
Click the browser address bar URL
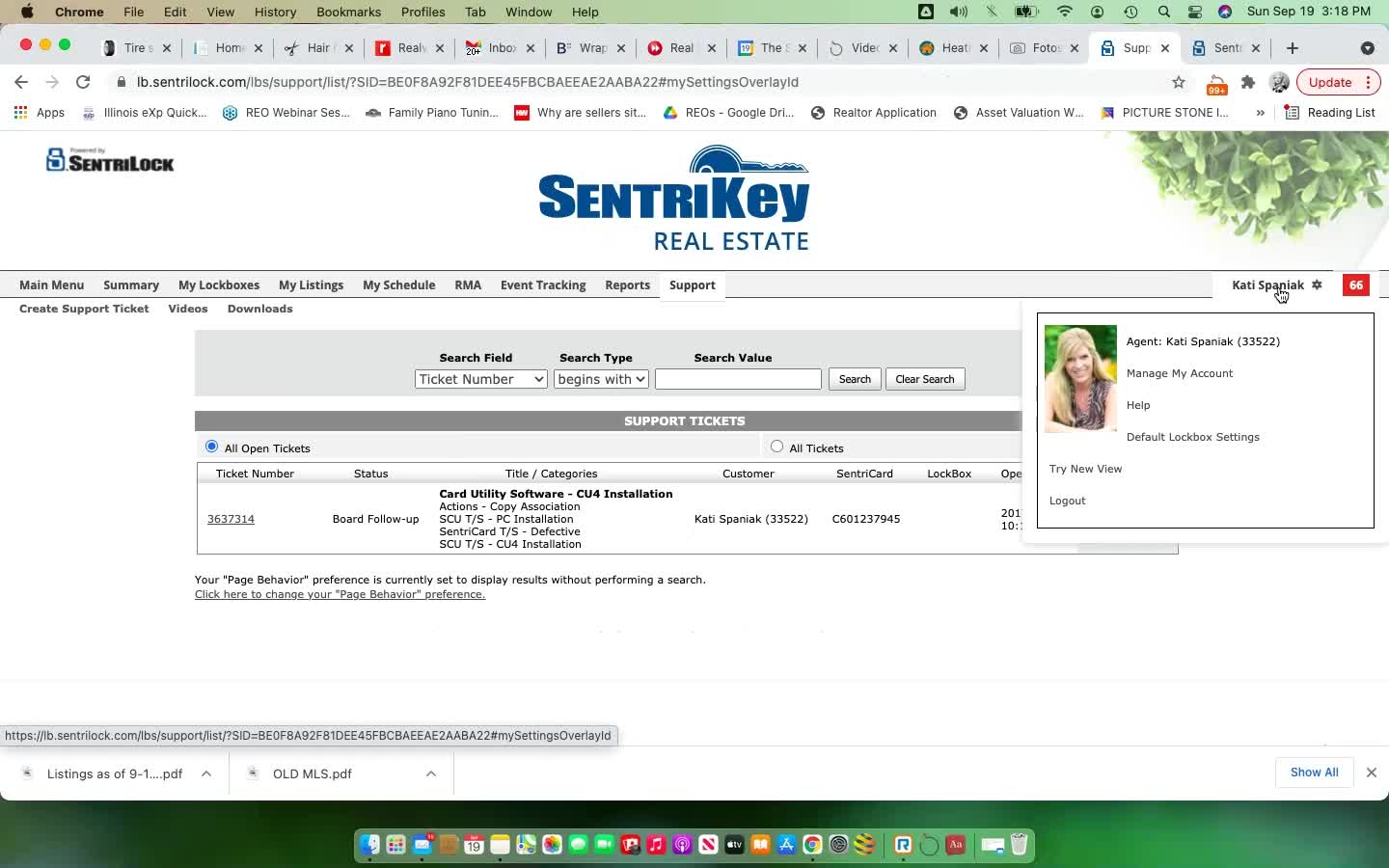468,82
